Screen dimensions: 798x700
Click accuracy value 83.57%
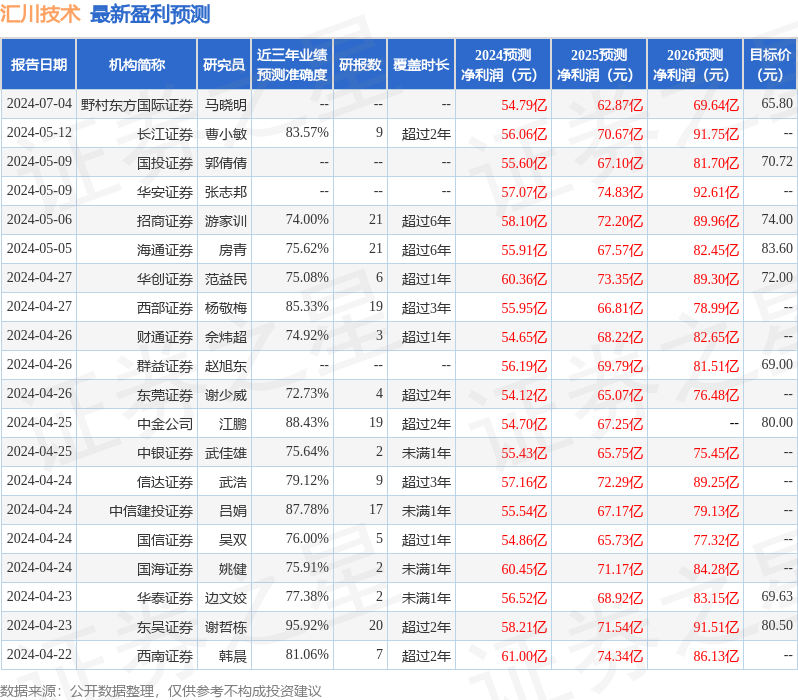coord(307,133)
